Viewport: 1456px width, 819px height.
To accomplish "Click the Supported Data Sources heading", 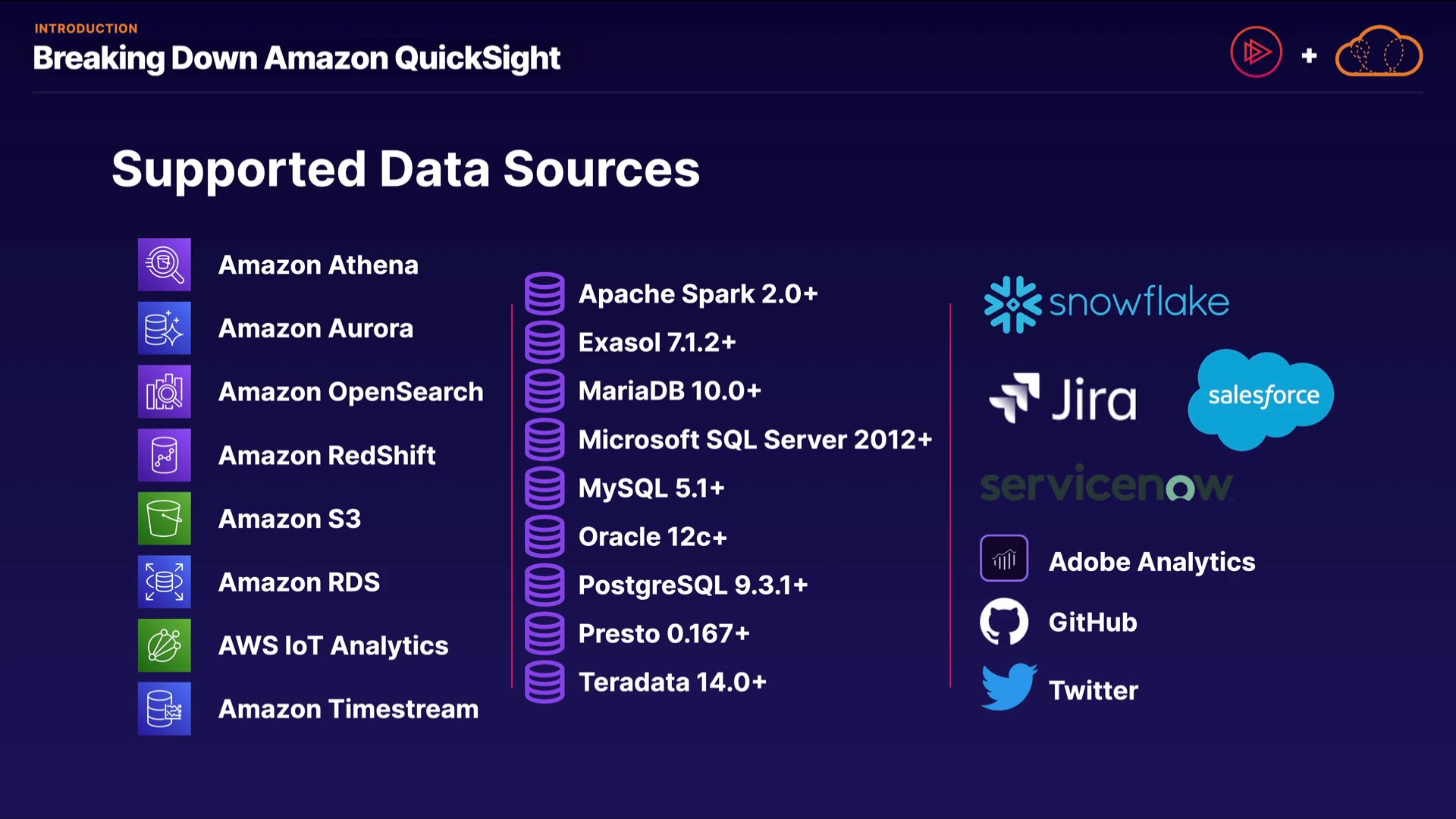I will tap(406, 168).
